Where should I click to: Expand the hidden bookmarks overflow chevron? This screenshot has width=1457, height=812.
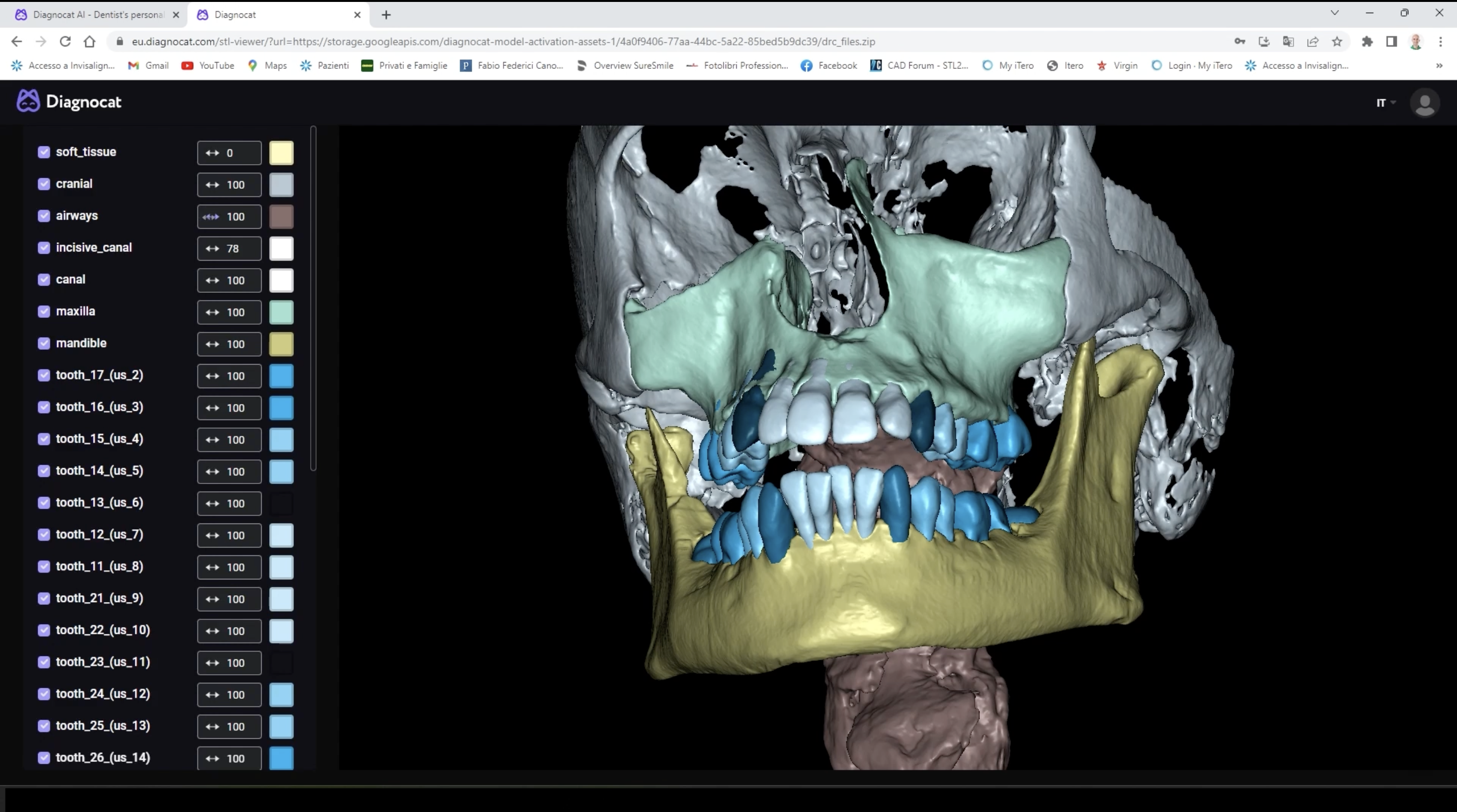tap(1439, 65)
